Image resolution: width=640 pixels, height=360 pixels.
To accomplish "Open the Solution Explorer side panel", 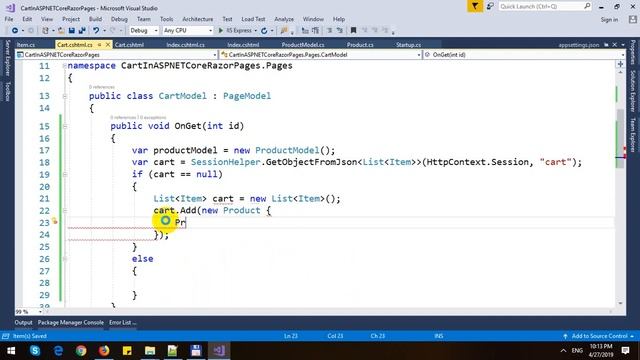I will click(633, 91).
